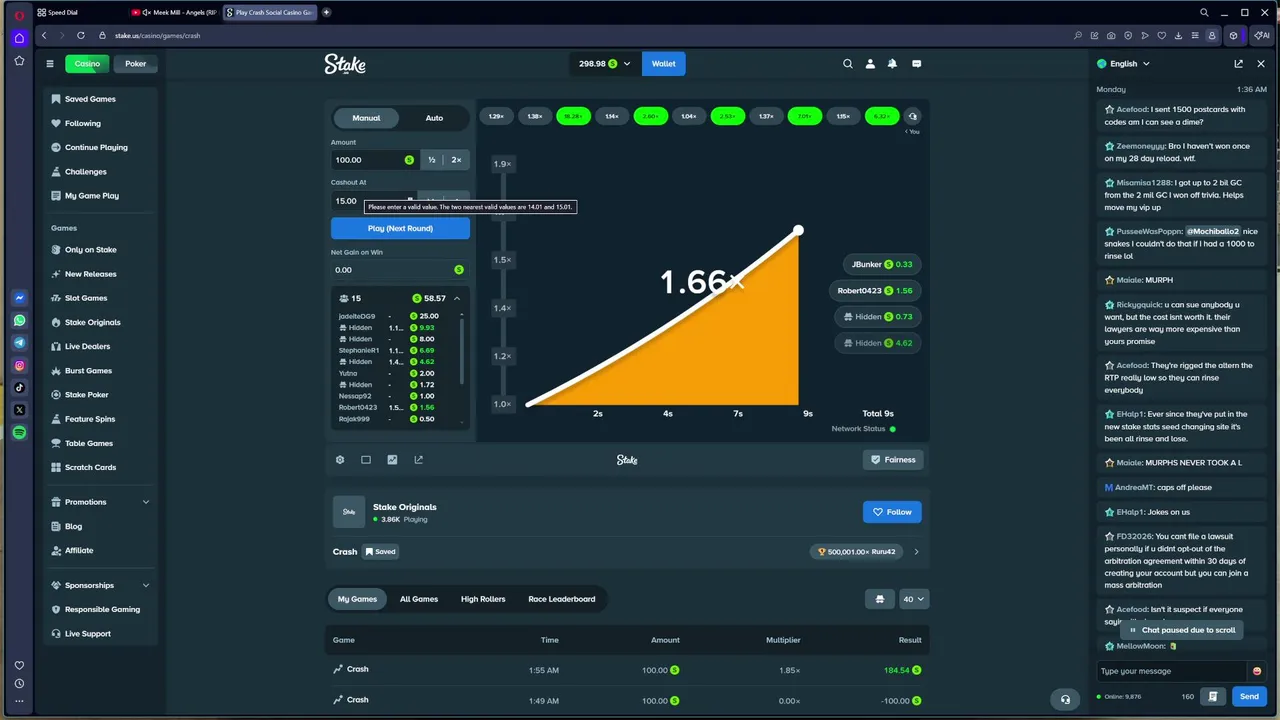
Task: Open WhatsApp in browser sidebar
Action: point(19,321)
